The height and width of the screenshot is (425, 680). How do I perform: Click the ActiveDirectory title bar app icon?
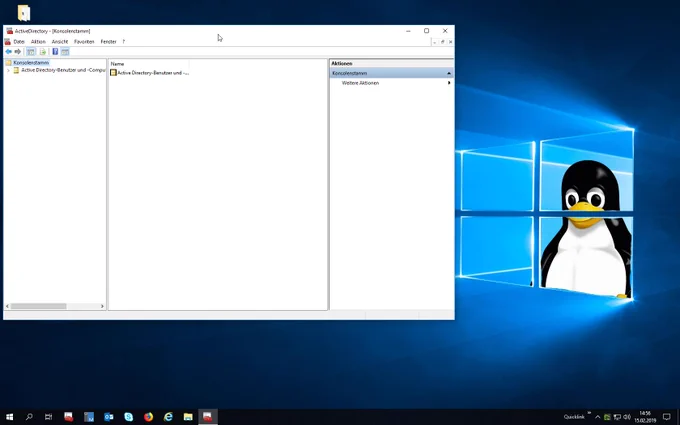pyautogui.click(x=10, y=31)
